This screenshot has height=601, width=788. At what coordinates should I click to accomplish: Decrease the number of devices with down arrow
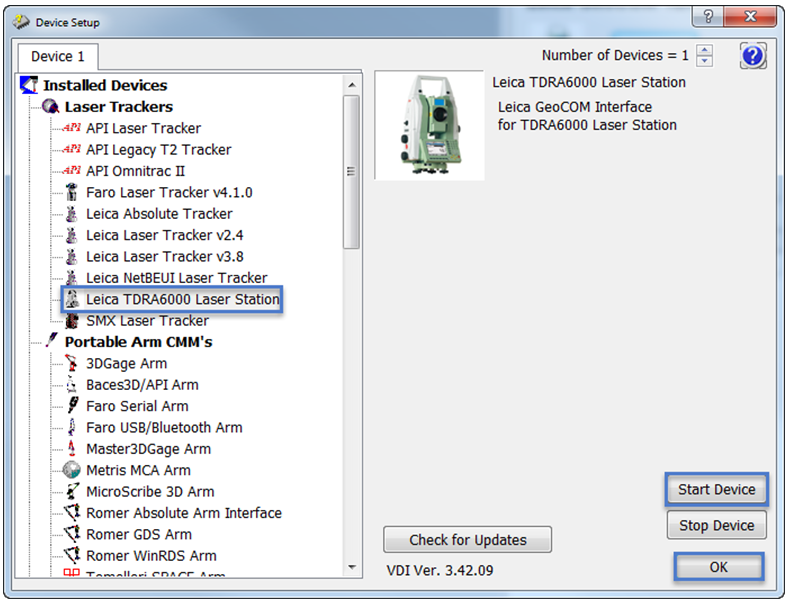[x=705, y=61]
